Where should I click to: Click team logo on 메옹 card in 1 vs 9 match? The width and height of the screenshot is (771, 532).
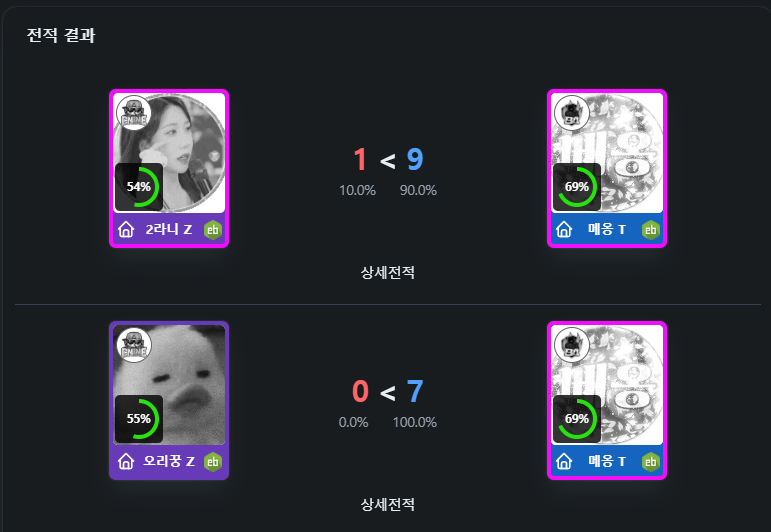(572, 113)
